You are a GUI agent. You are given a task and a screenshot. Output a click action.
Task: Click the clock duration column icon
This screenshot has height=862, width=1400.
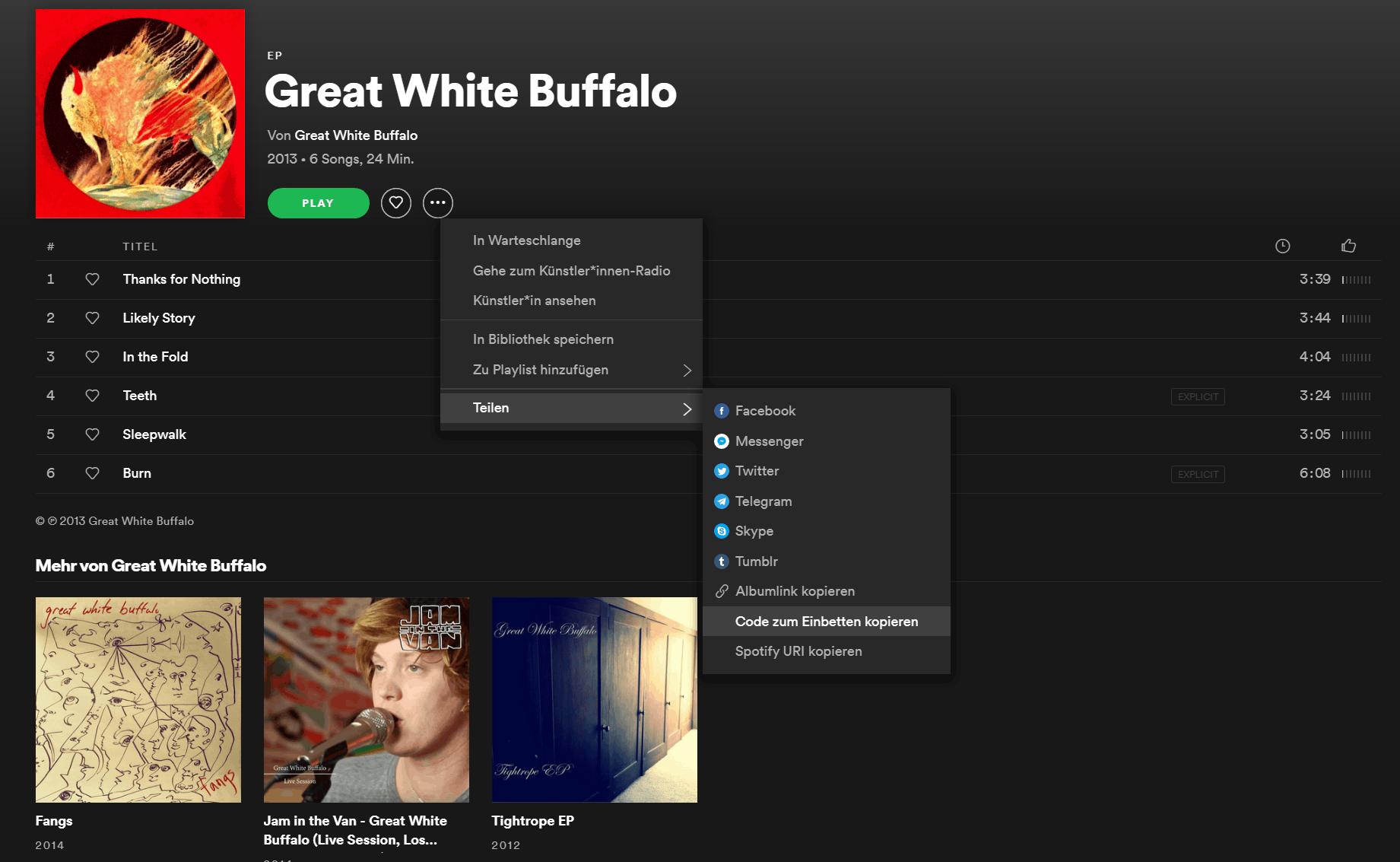(x=1282, y=246)
